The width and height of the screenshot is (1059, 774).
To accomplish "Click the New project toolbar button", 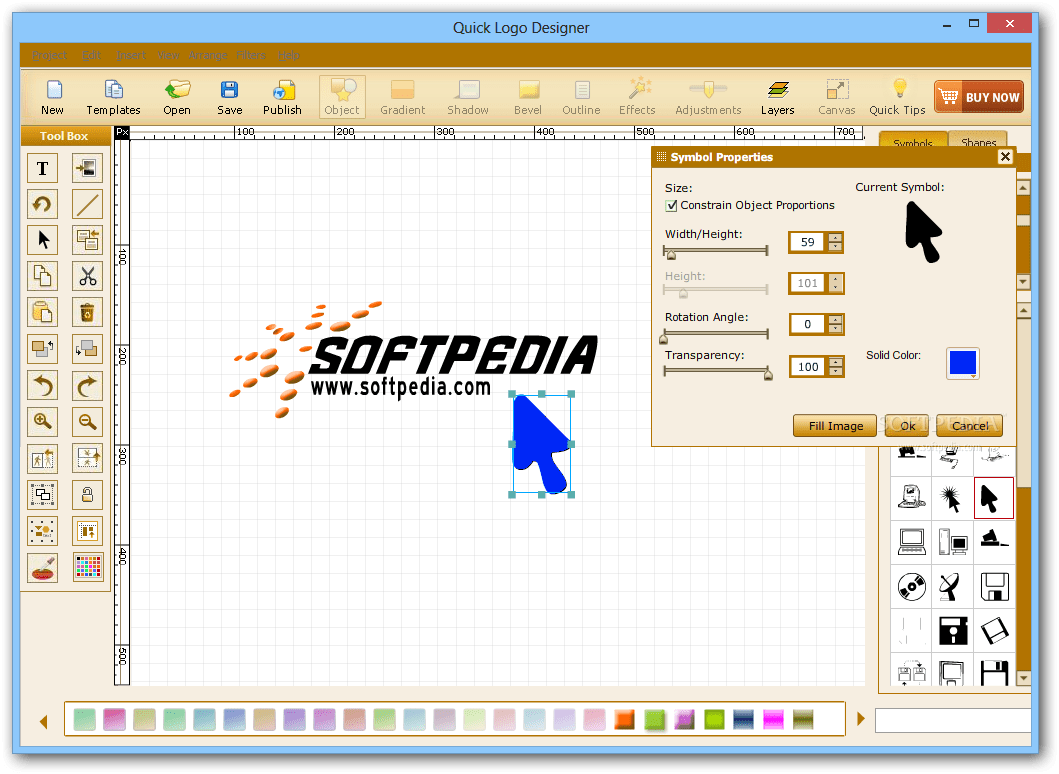I will 53,98.
